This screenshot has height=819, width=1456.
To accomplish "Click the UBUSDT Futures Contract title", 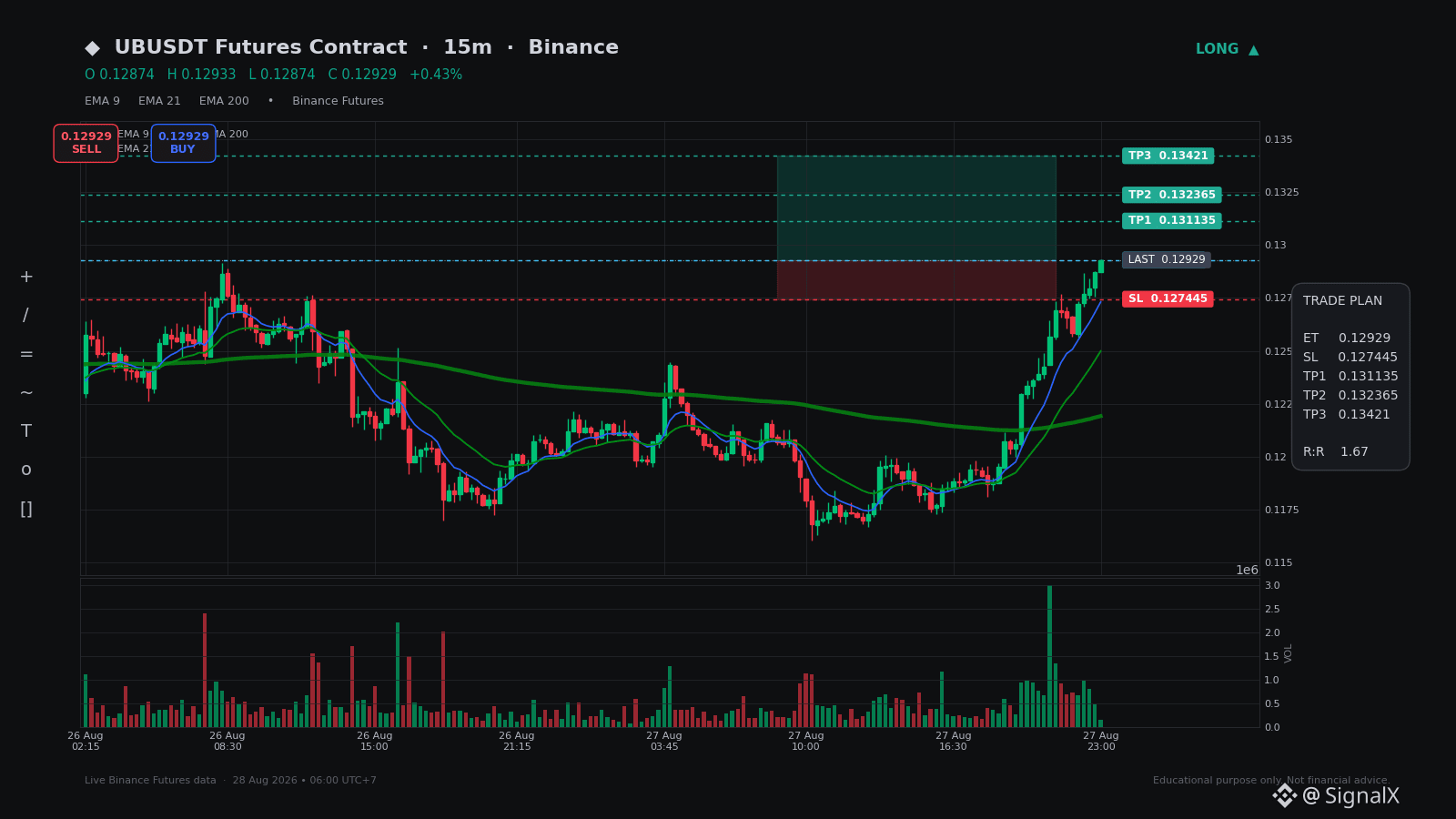I will (260, 47).
